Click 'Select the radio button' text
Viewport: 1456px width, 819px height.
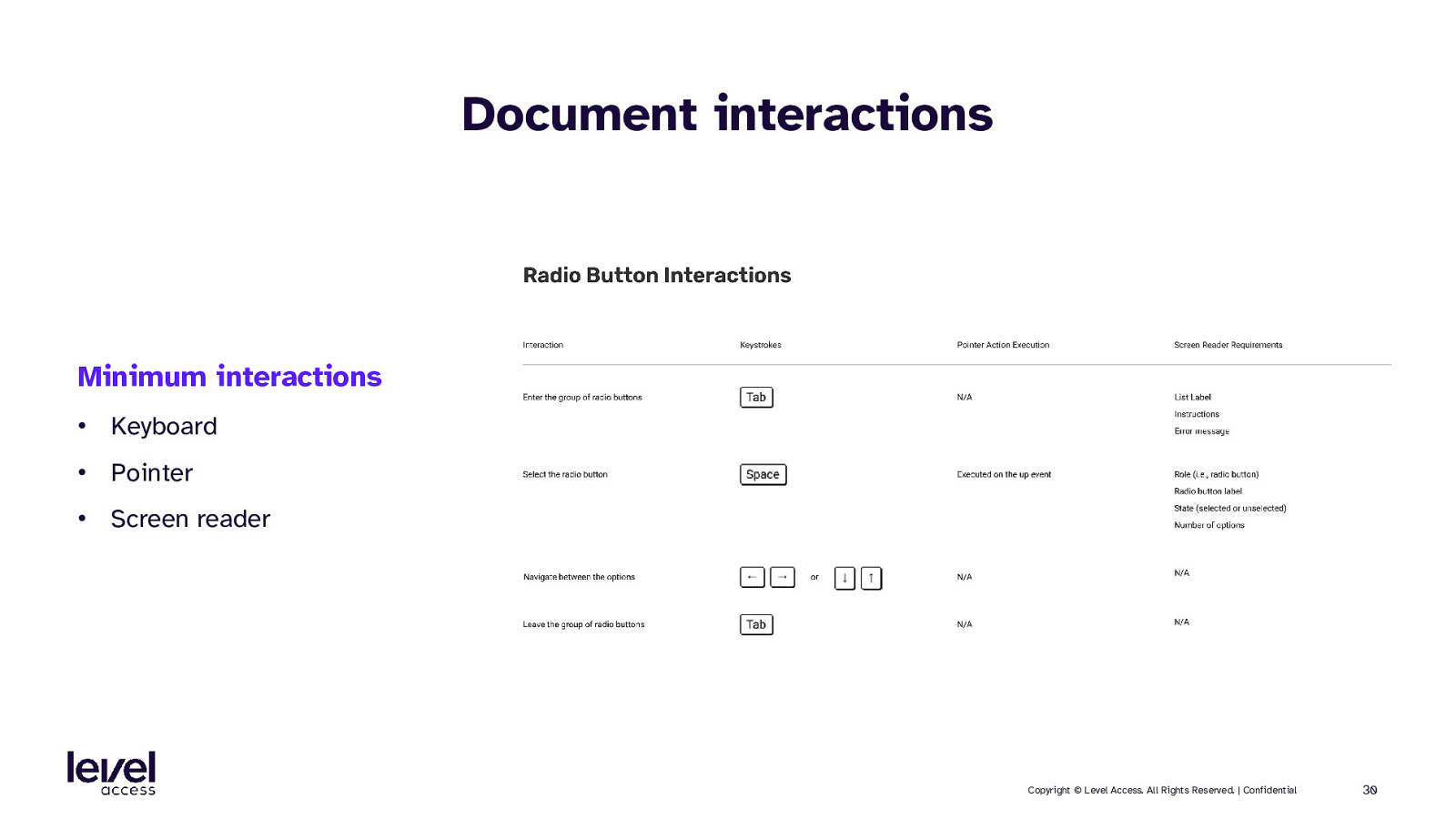pyautogui.click(x=565, y=474)
